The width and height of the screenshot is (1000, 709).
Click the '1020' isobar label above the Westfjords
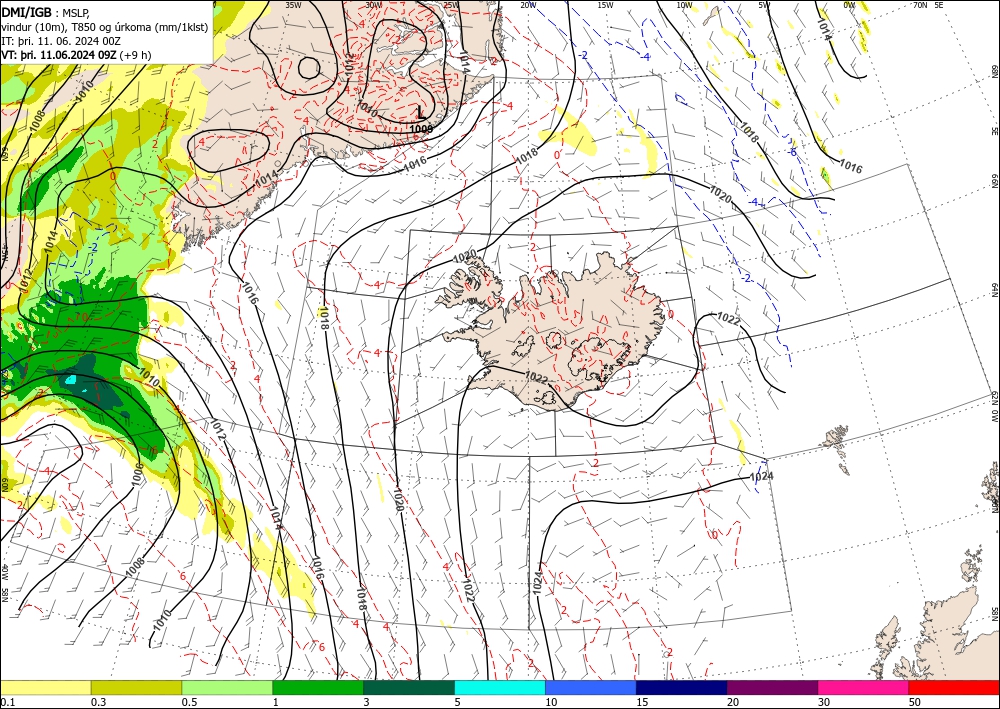tap(464, 256)
